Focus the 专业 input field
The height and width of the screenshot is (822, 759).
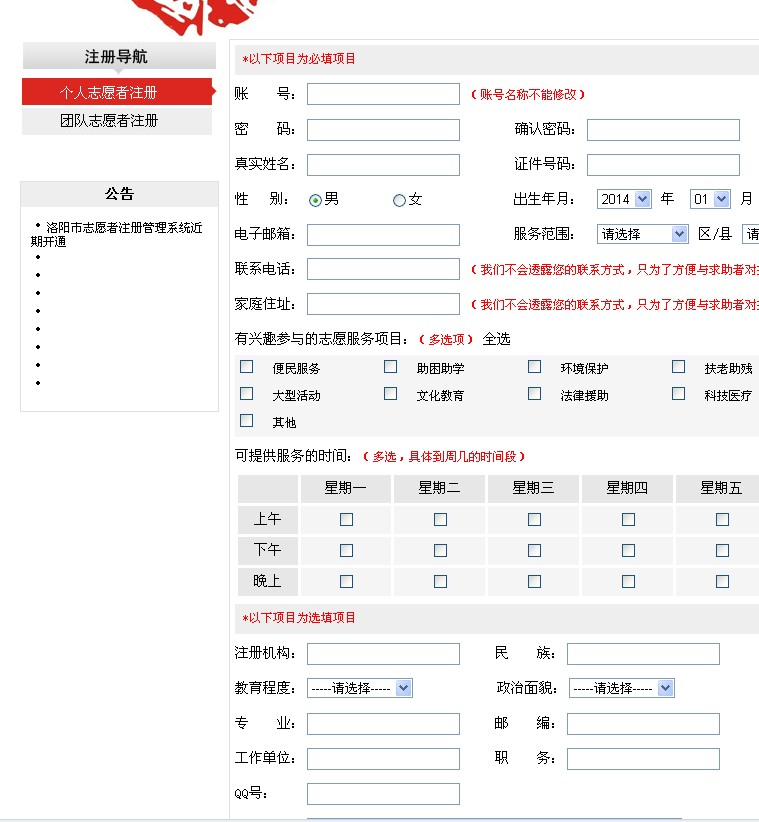383,723
